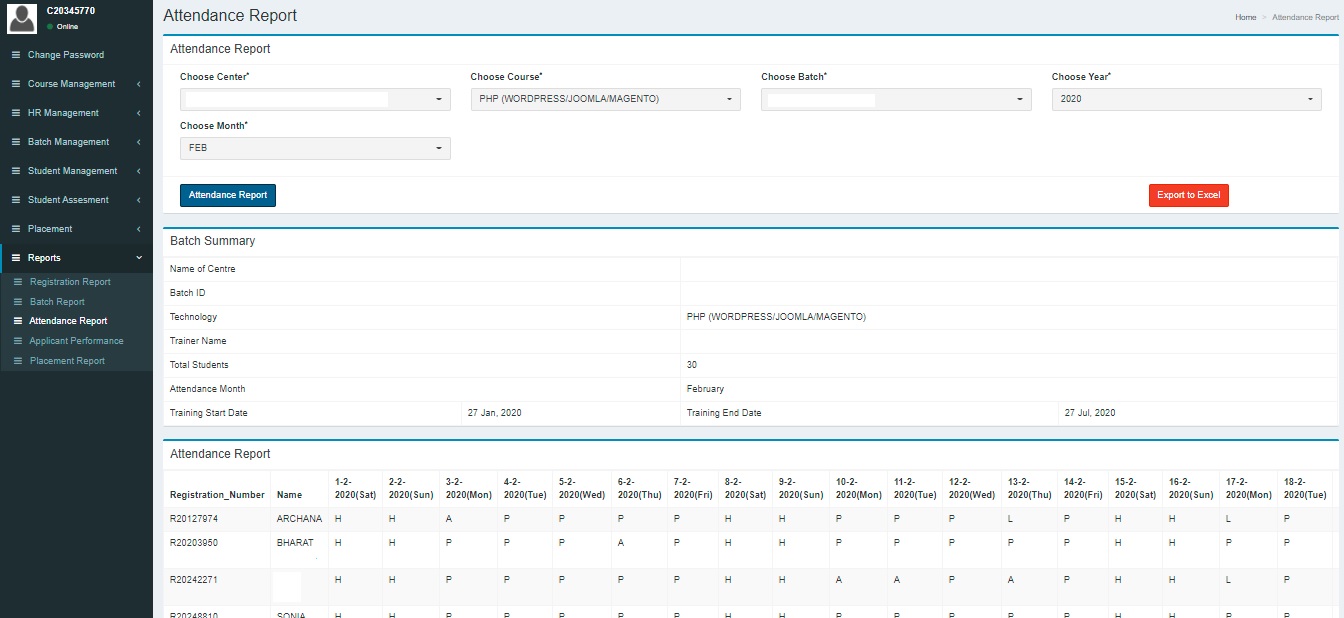Click the user avatar profile picture
The width and height of the screenshot is (1344, 618).
coord(23,17)
